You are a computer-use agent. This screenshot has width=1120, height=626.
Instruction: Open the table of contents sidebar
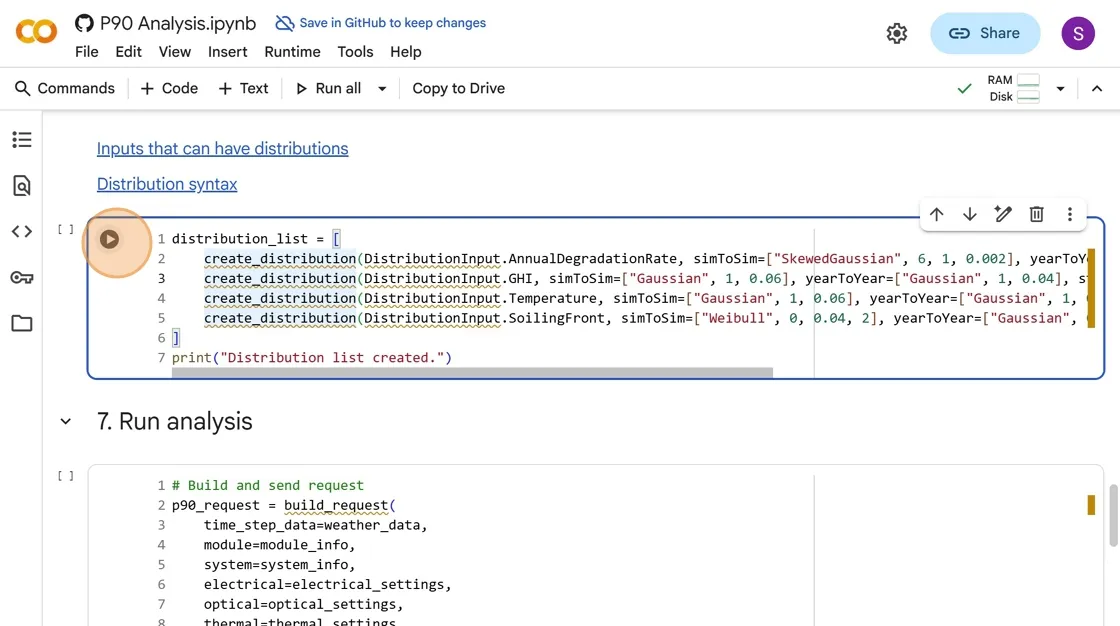click(22, 140)
